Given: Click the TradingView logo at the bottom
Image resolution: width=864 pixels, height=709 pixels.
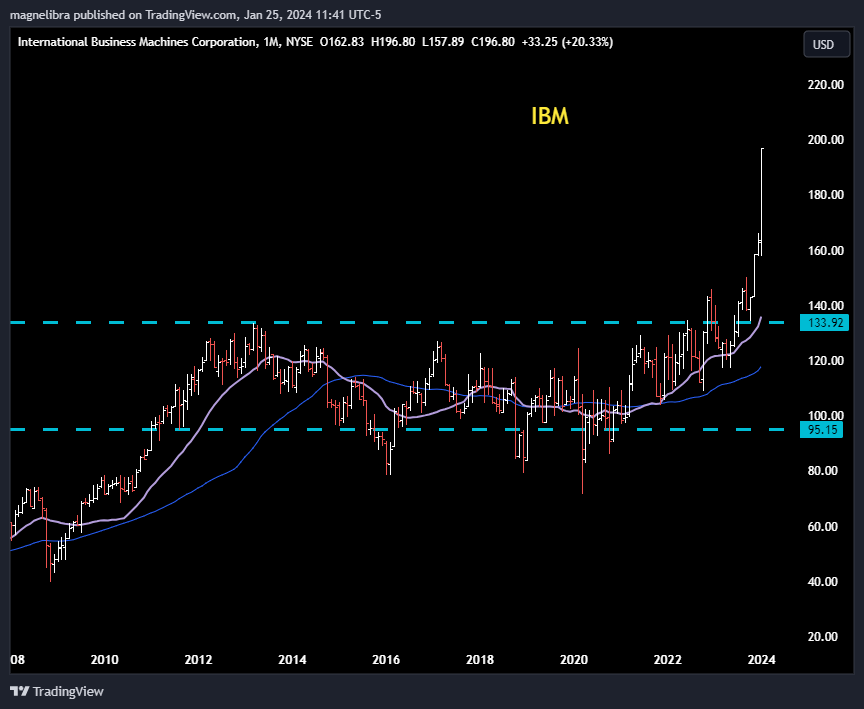Looking at the screenshot, I should (57, 691).
